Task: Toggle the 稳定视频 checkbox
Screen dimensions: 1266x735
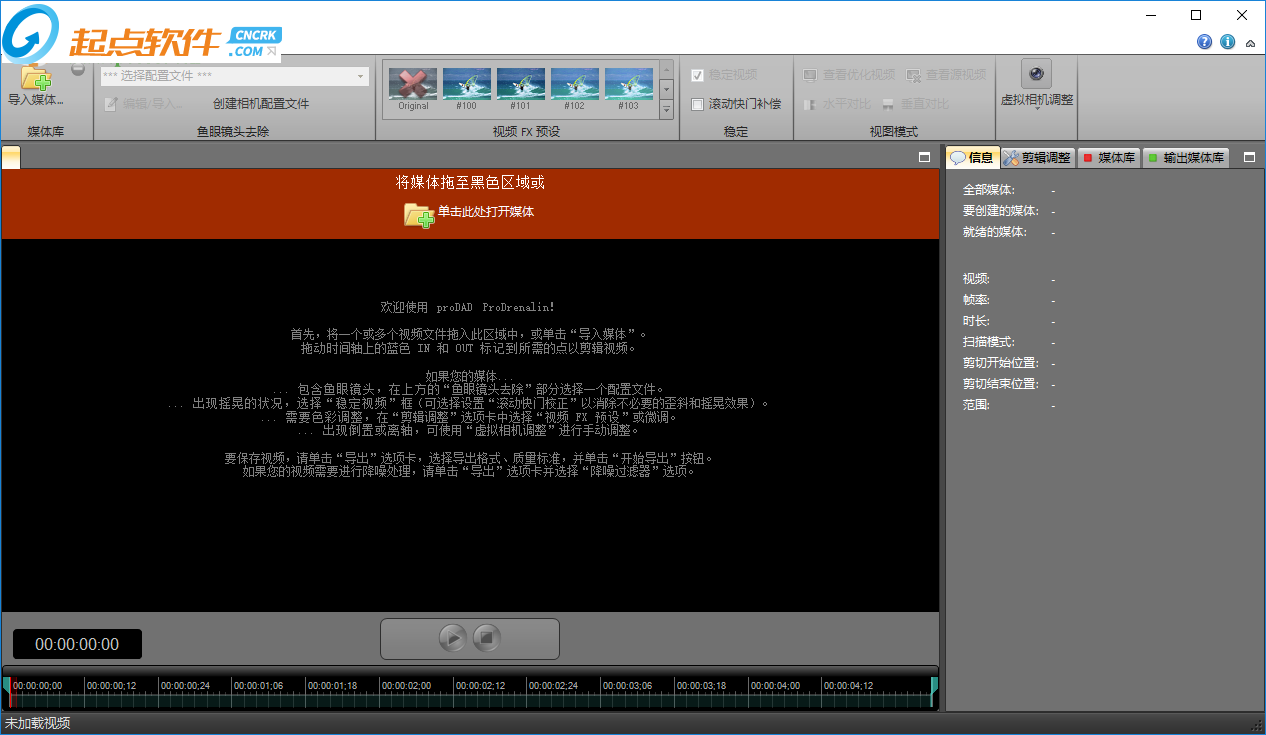Action: 698,75
